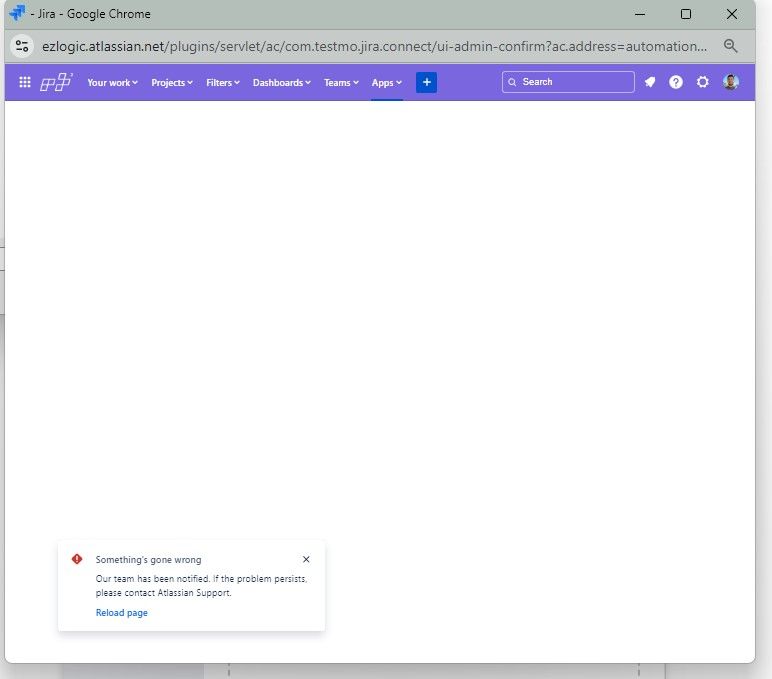Image resolution: width=772 pixels, height=679 pixels.
Task: Click the red error icon in notification
Action: click(x=77, y=559)
